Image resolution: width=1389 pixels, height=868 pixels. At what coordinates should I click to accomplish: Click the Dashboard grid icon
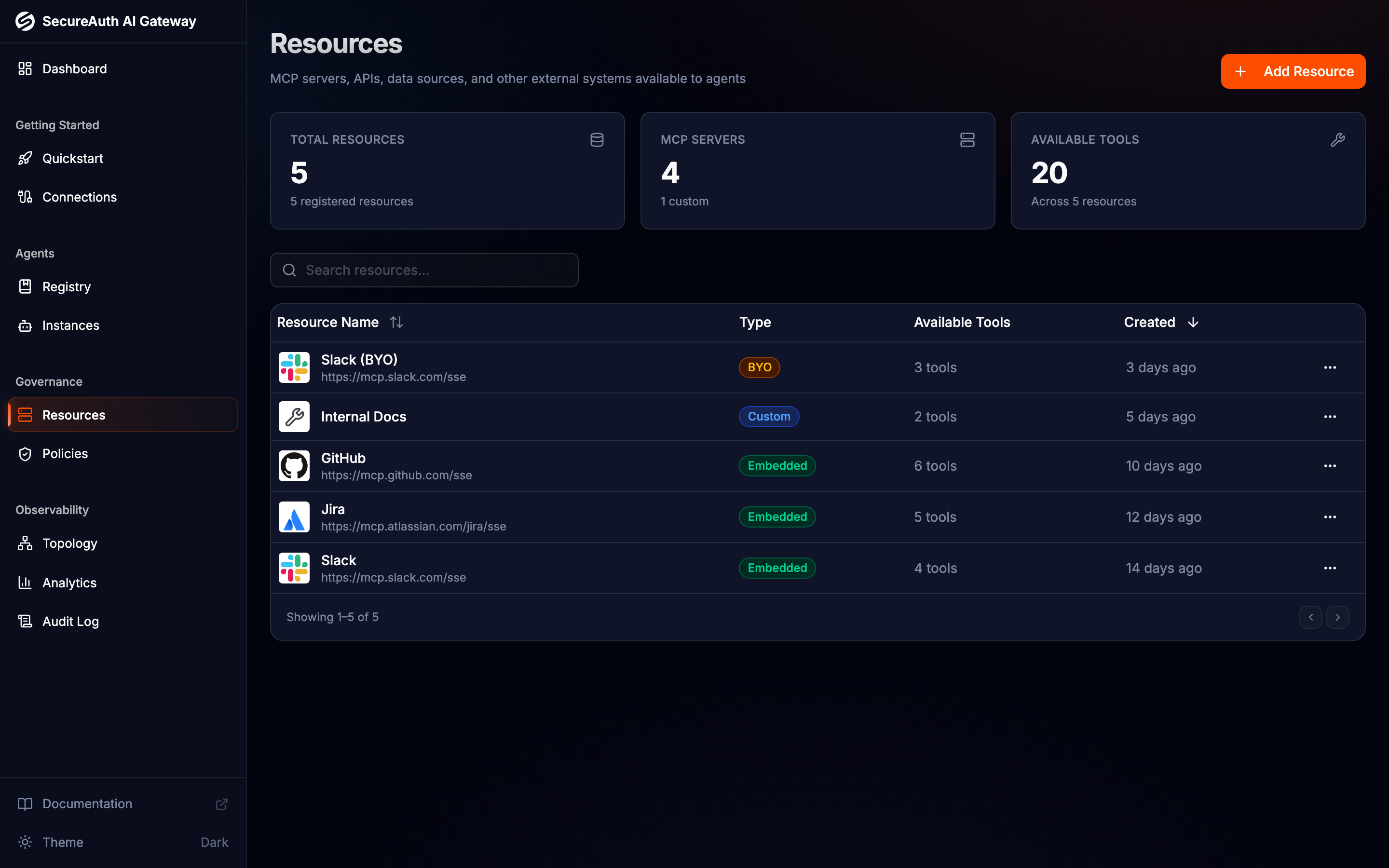click(x=25, y=69)
